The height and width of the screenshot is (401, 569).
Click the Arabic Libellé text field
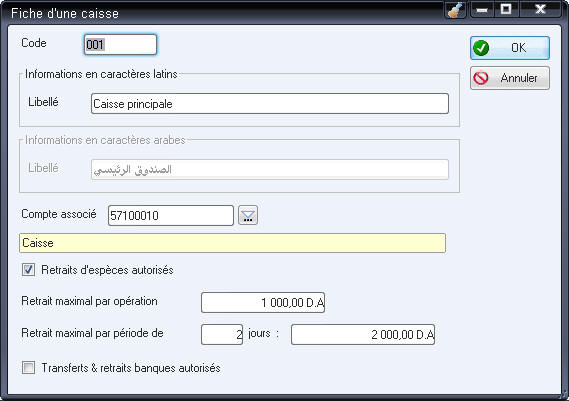pyautogui.click(x=270, y=169)
